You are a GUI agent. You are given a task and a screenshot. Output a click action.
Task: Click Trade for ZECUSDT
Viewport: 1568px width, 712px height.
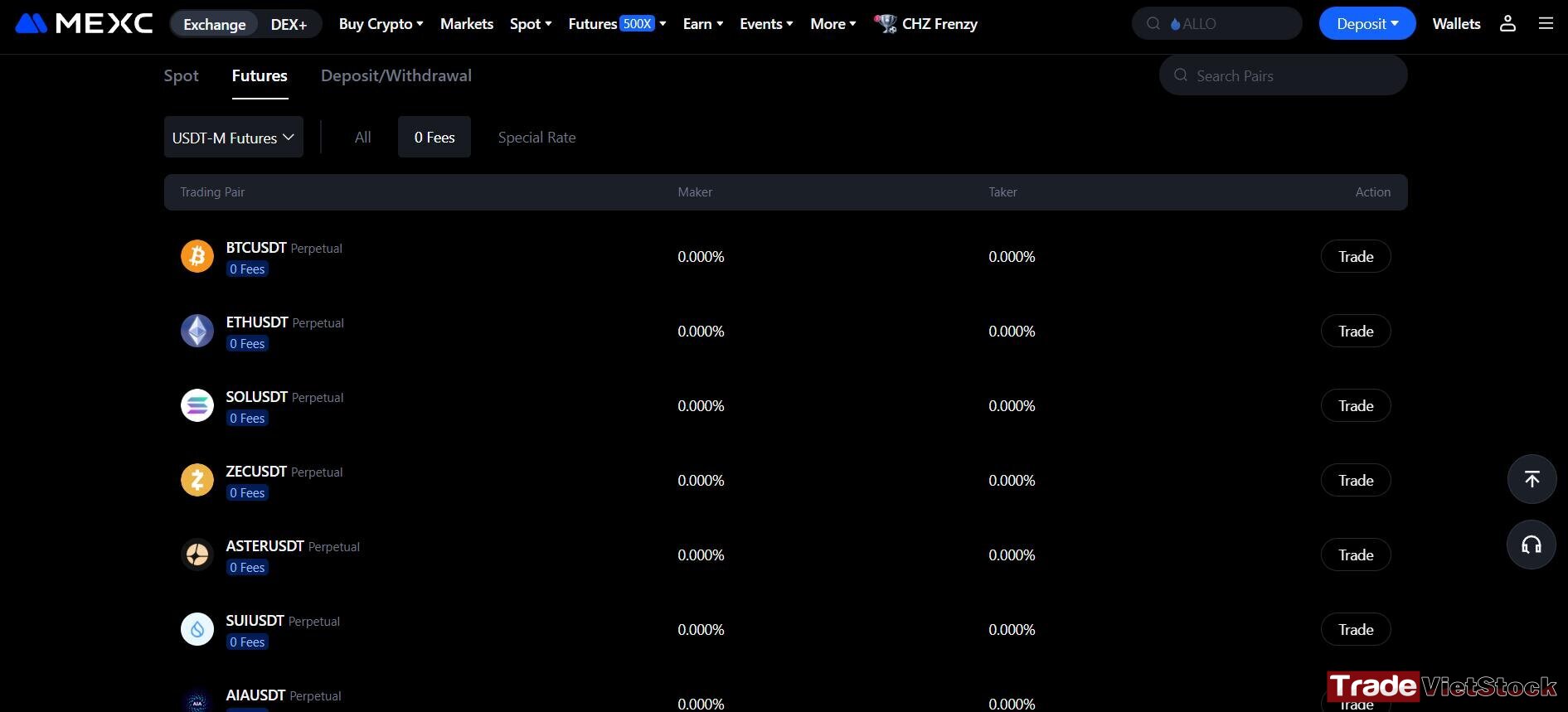pos(1356,480)
